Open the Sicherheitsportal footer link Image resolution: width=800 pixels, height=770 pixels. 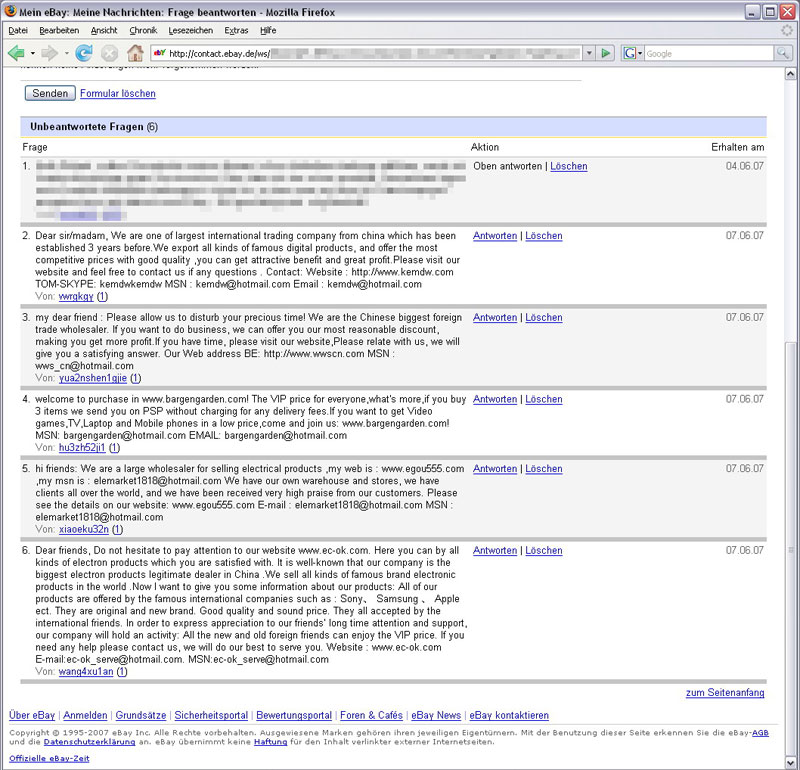(211, 715)
